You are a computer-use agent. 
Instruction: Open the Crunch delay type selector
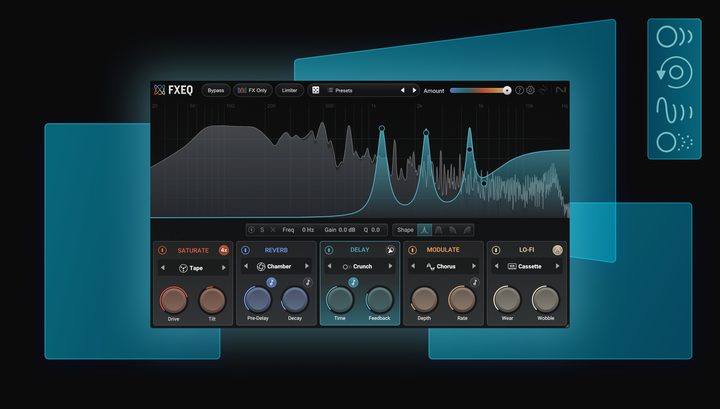point(360,266)
